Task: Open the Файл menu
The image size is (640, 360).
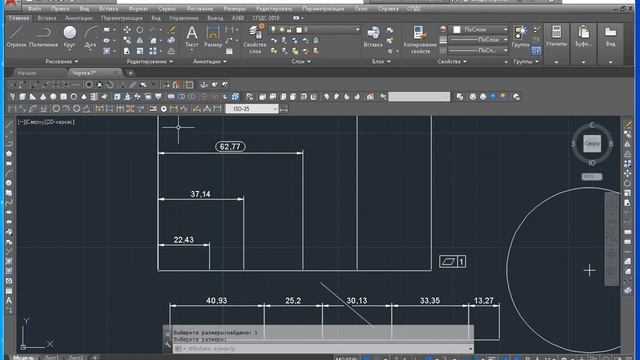Action: pyautogui.click(x=34, y=9)
